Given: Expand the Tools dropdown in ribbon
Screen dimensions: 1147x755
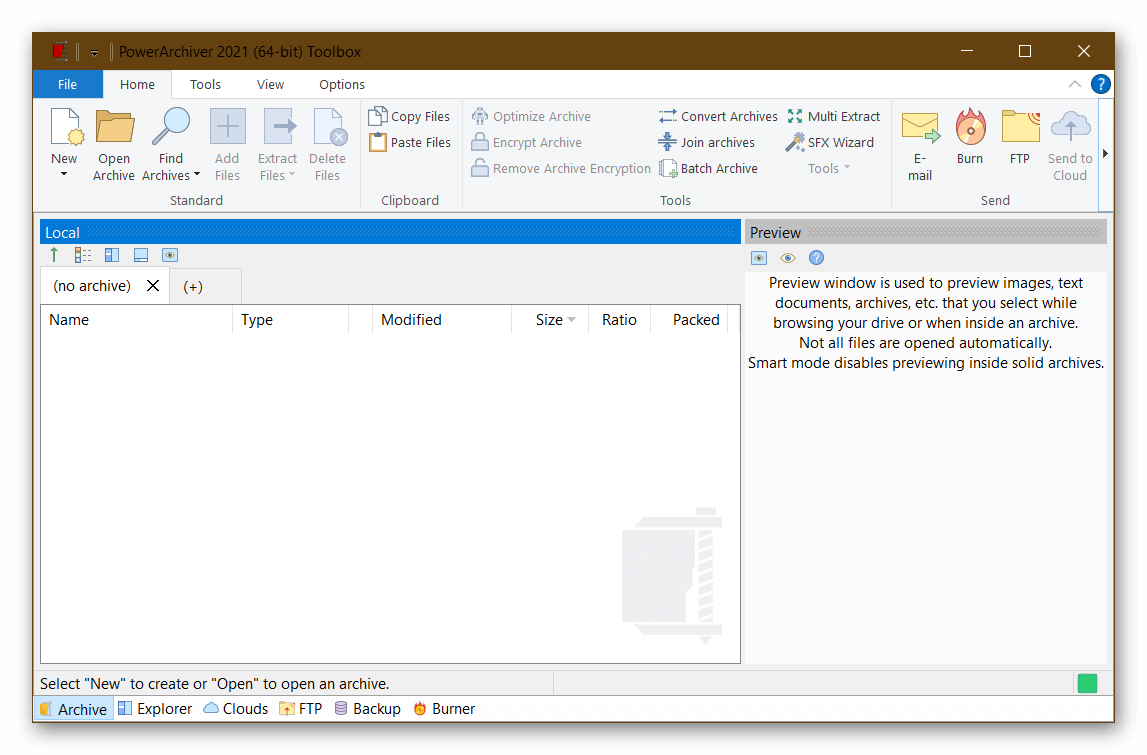Looking at the screenshot, I should tap(829, 168).
